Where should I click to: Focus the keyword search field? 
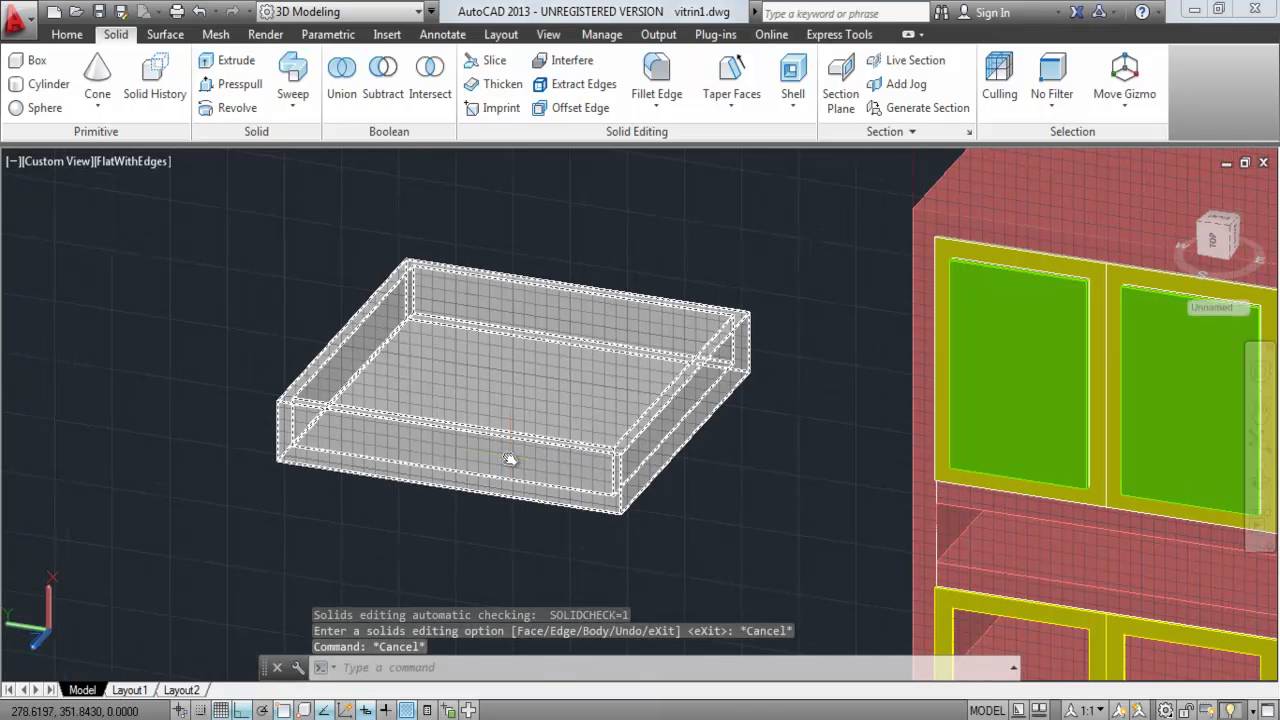(x=845, y=13)
